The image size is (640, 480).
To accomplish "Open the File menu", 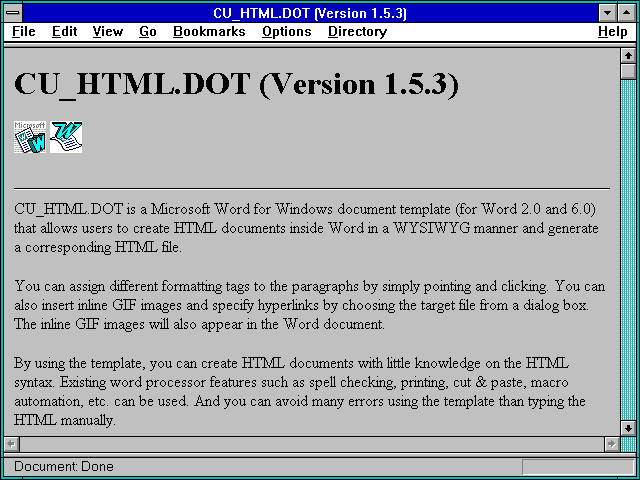I will (x=24, y=31).
